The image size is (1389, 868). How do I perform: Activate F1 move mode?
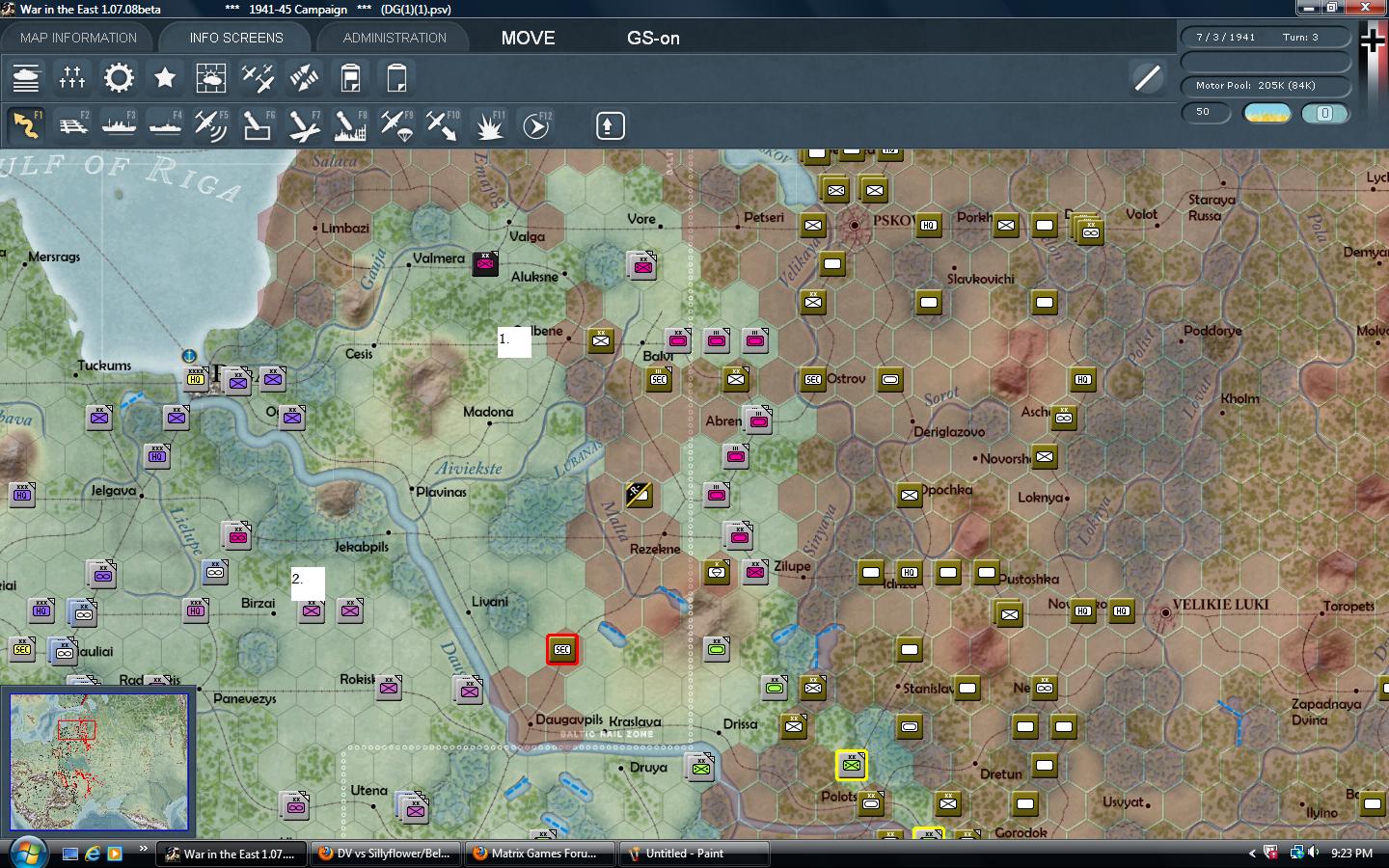pyautogui.click(x=26, y=125)
